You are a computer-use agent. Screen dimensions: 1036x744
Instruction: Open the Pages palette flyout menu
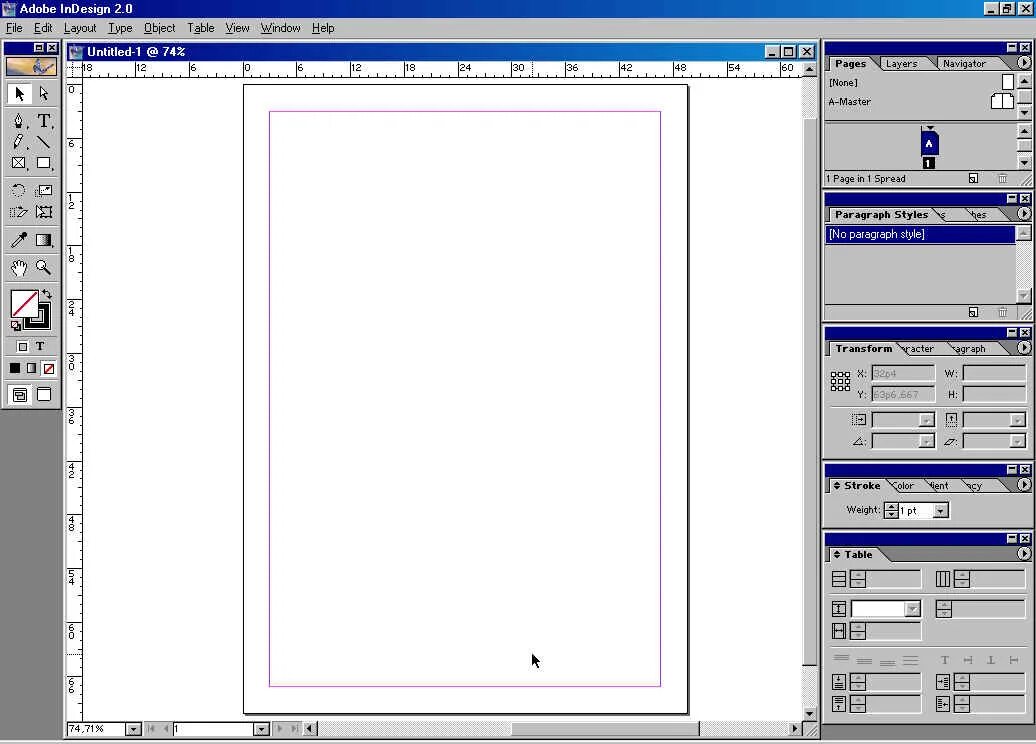point(1023,62)
